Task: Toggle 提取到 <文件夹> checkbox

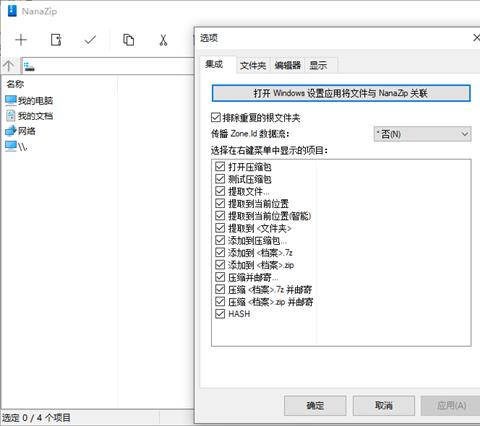Action: pos(220,228)
